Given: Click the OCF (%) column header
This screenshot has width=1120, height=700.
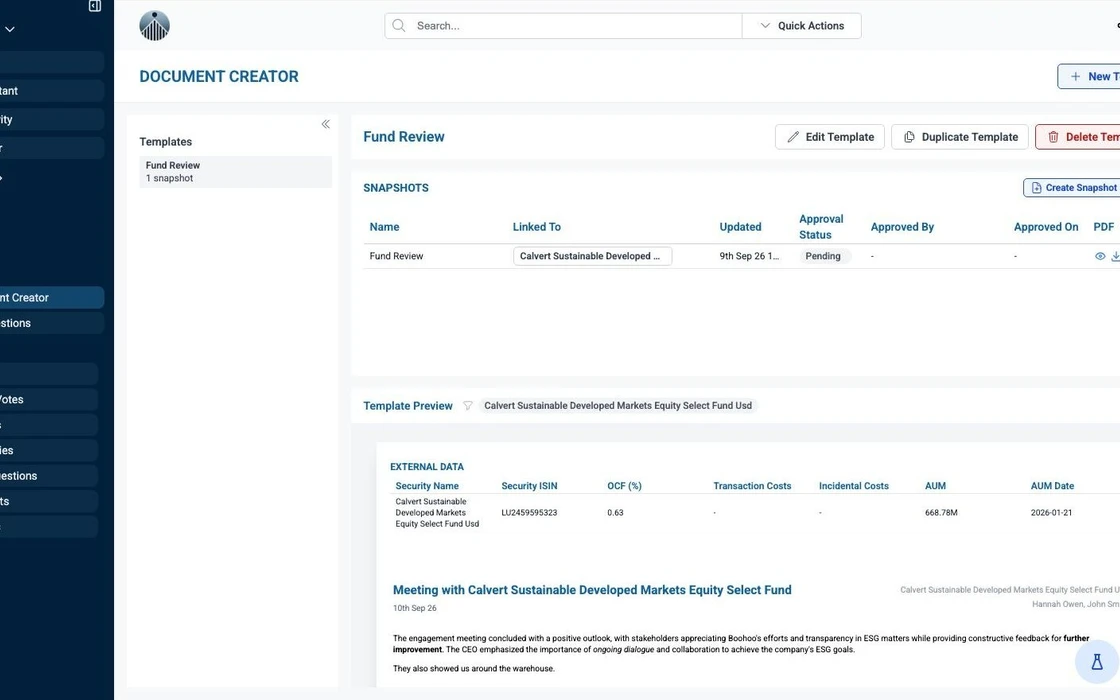Looking at the screenshot, I should [624, 486].
